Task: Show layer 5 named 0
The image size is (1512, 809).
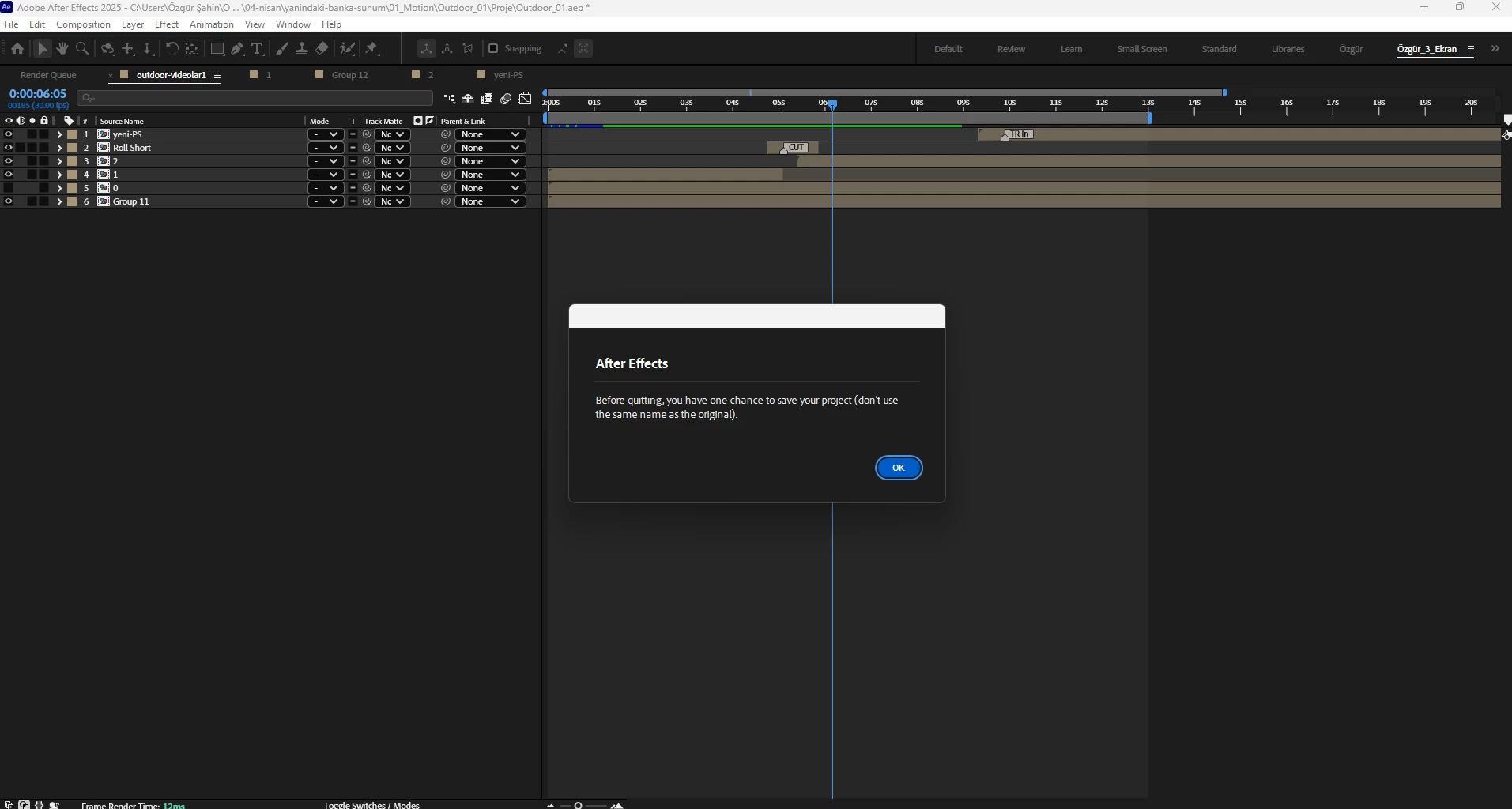Action: click(x=9, y=188)
